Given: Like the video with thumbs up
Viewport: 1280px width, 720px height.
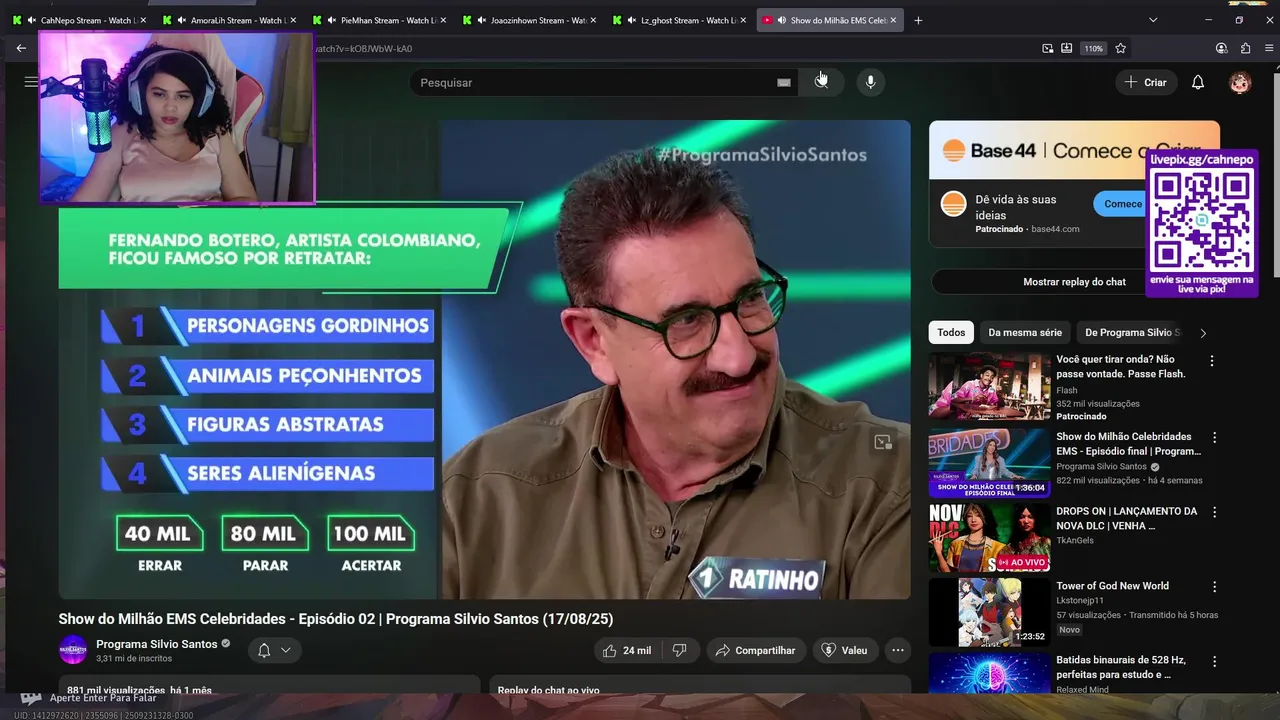Looking at the screenshot, I should [x=626, y=650].
